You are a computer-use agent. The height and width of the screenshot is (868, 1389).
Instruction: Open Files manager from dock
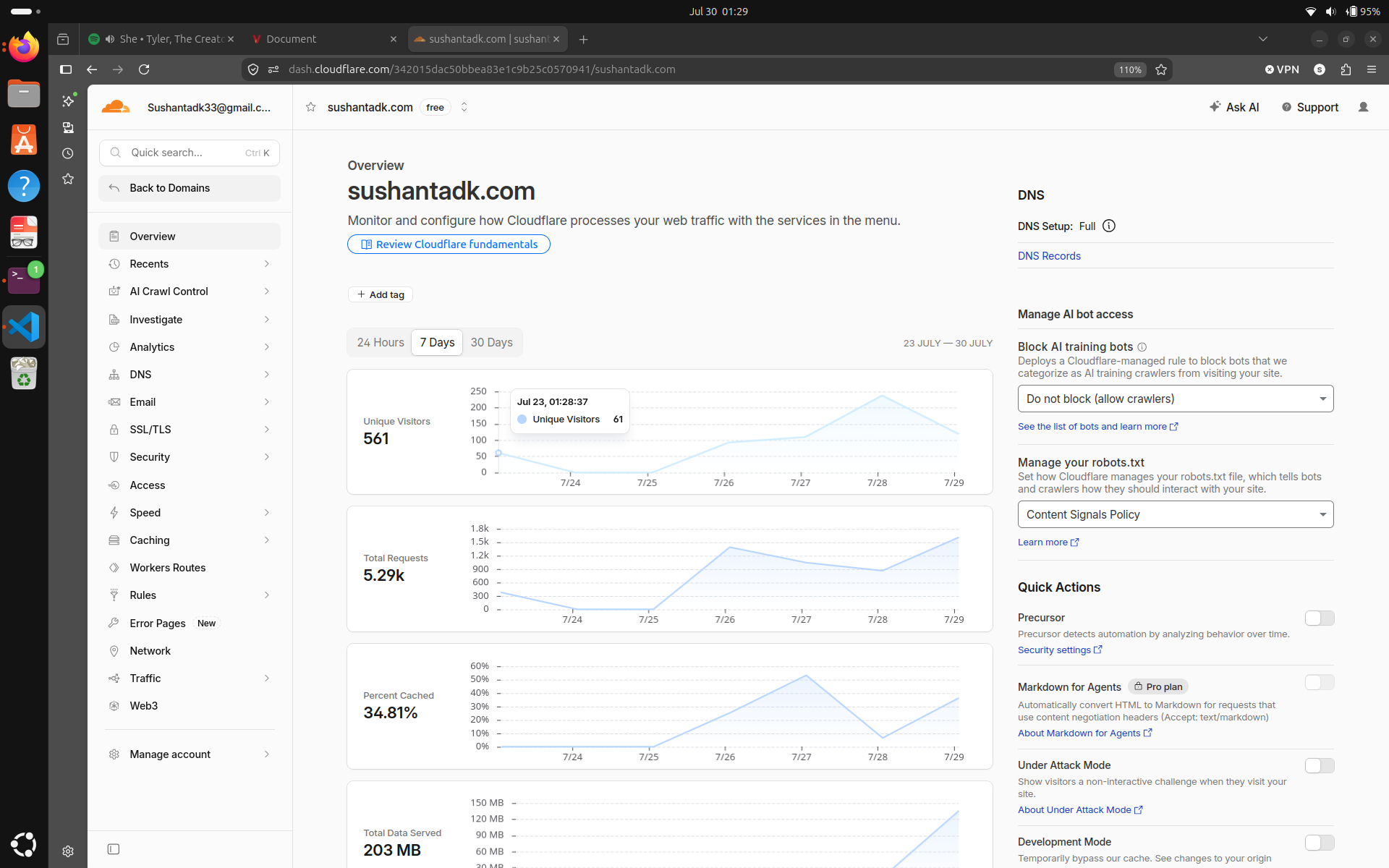point(24,94)
